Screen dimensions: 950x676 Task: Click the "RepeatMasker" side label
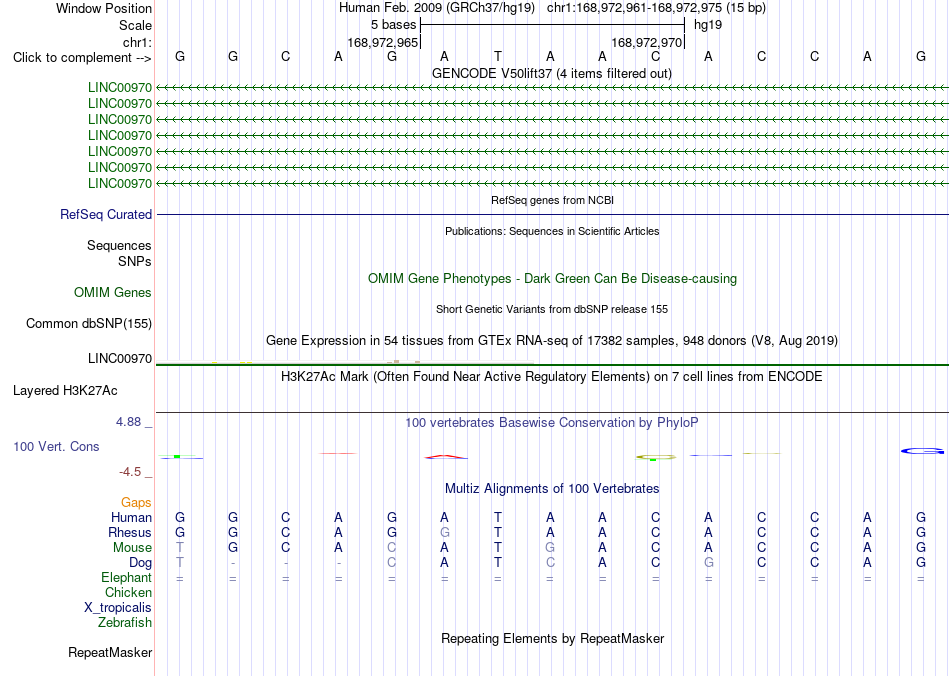point(110,652)
